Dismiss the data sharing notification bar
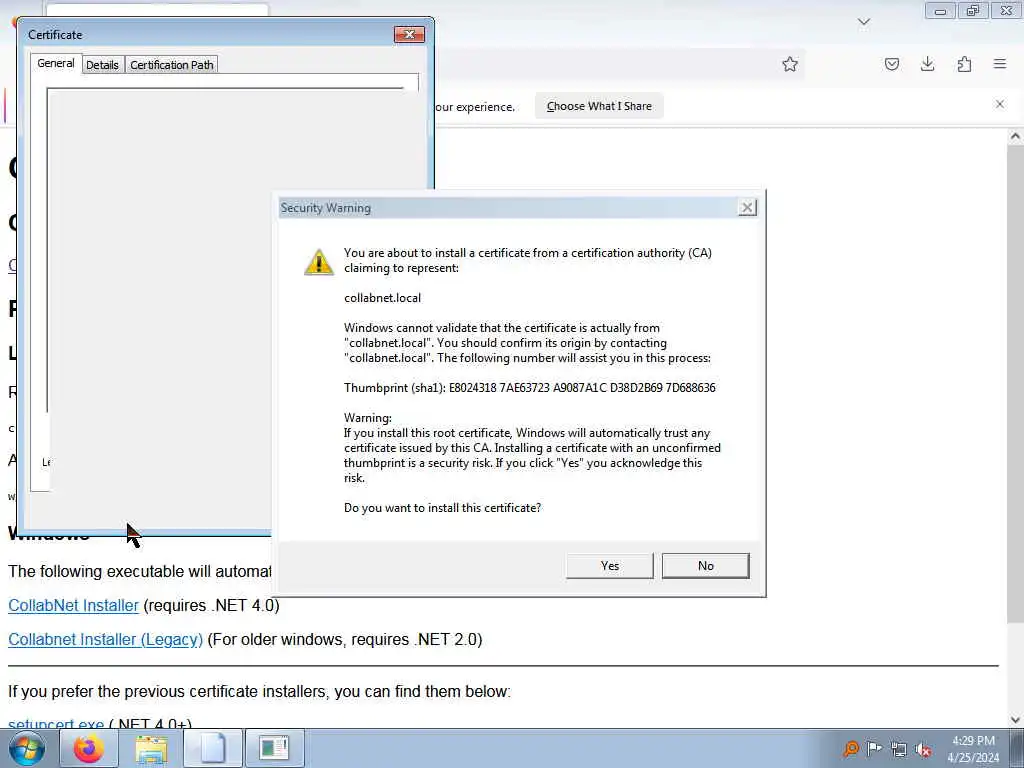 tap(1000, 104)
